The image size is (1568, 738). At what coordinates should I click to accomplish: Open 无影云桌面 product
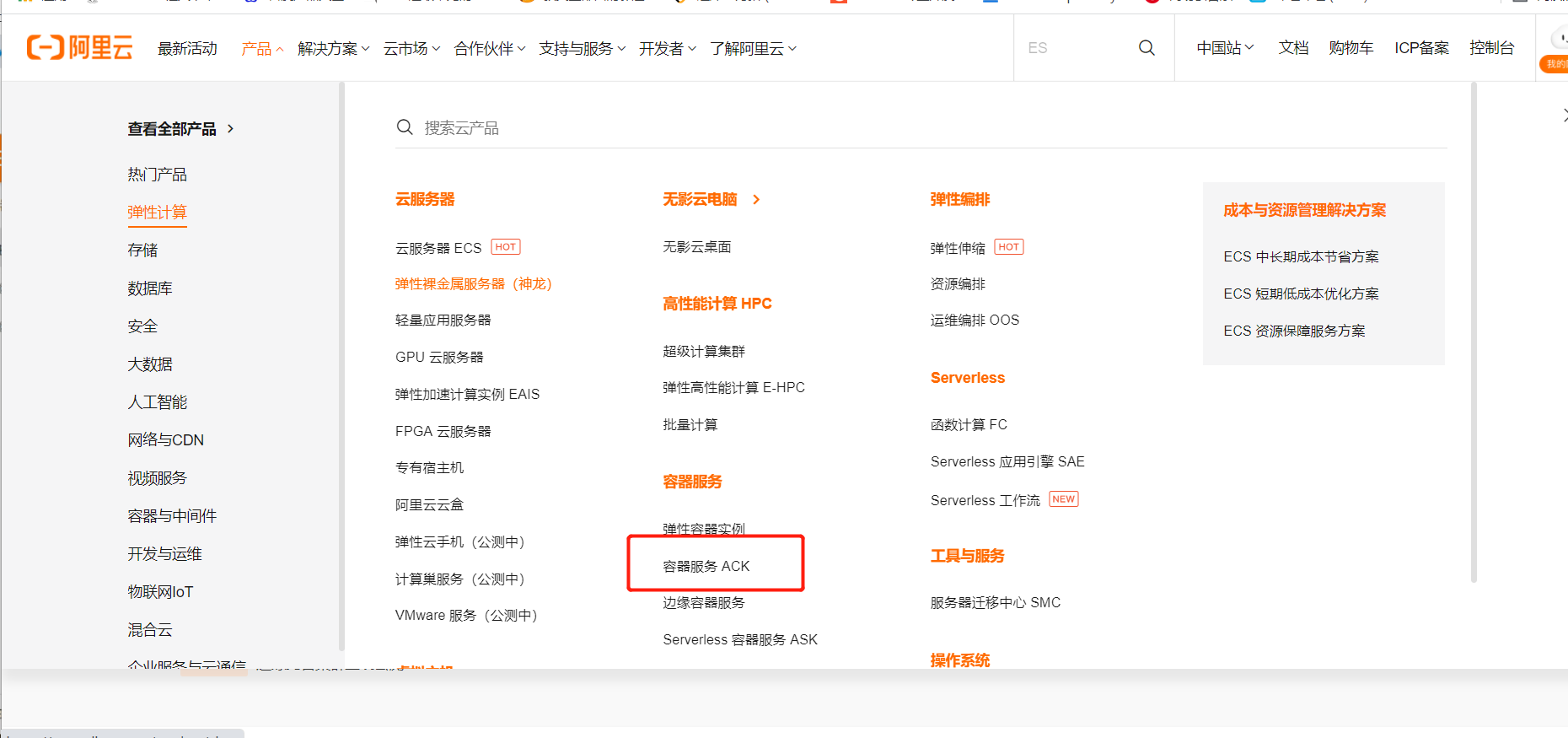click(697, 247)
